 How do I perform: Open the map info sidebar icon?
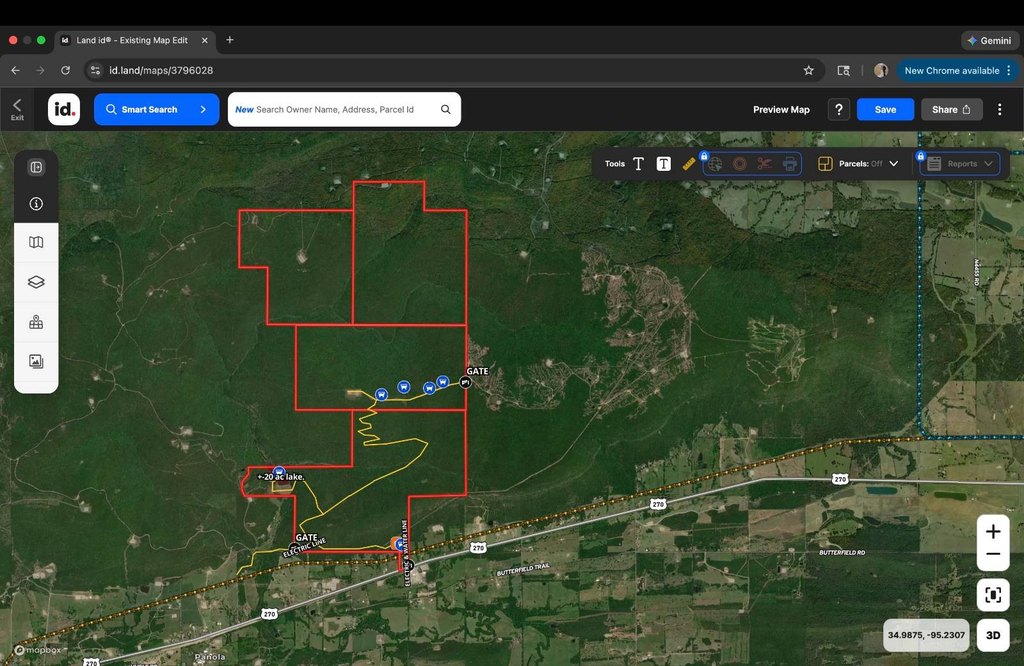[x=36, y=204]
